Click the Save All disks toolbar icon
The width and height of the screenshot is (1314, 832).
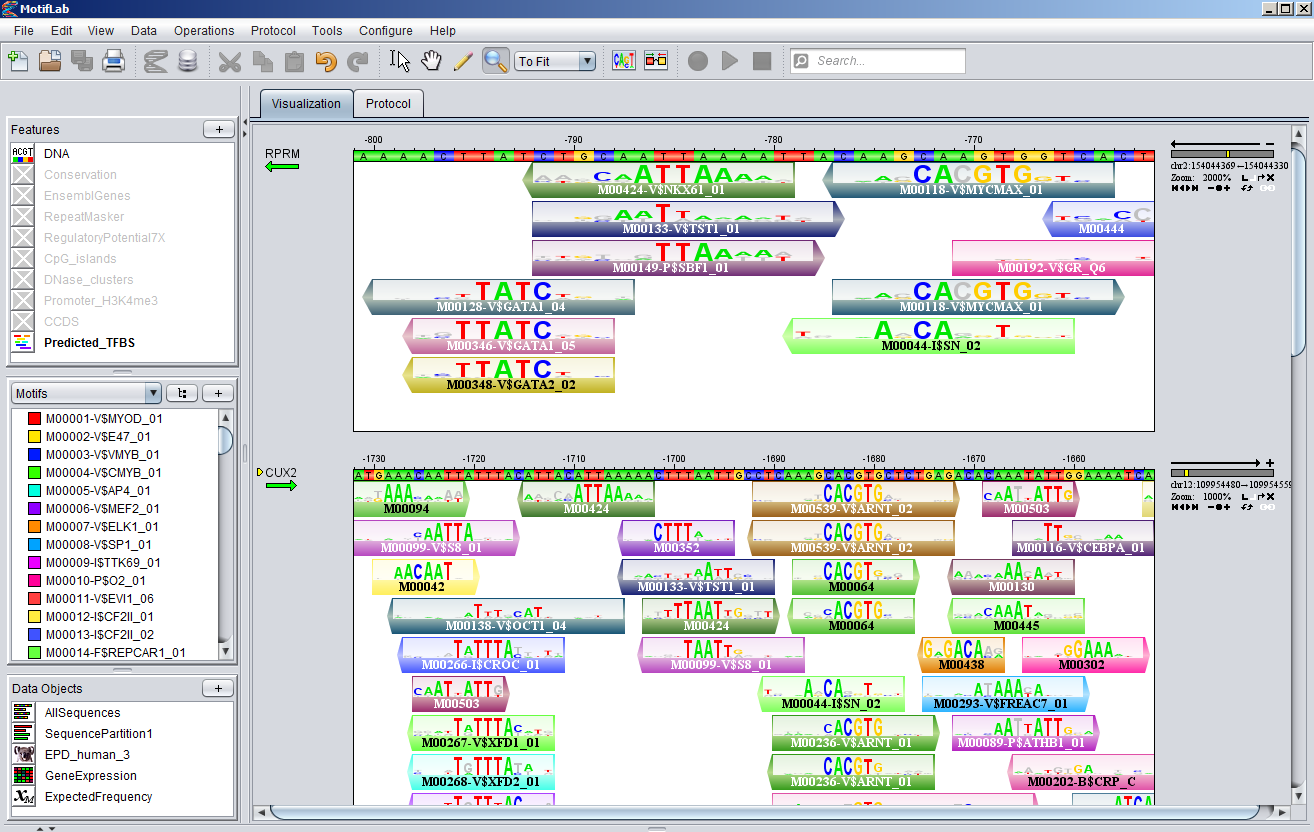pyautogui.click(x=82, y=61)
